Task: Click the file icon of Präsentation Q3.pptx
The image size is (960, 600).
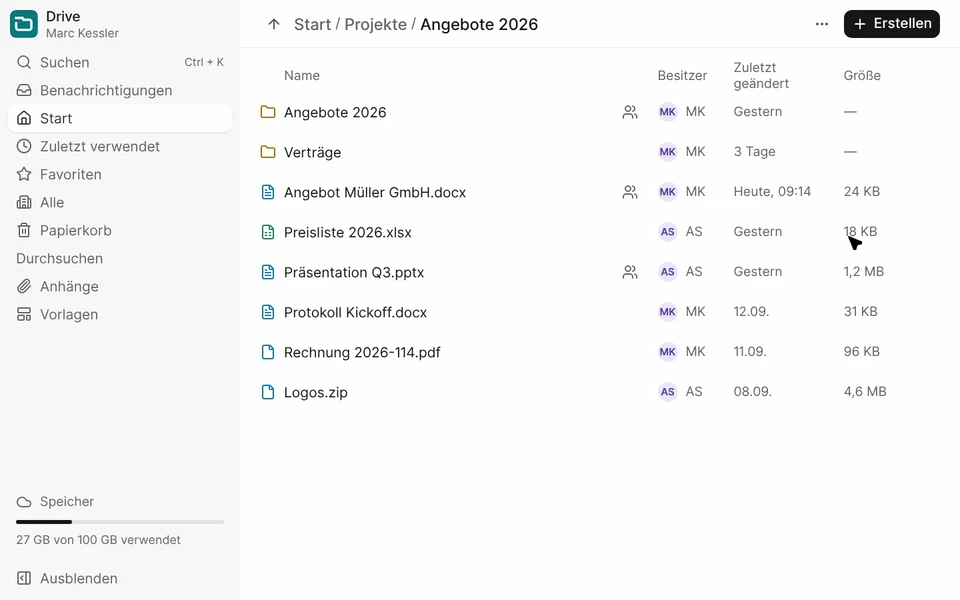Action: tap(268, 272)
